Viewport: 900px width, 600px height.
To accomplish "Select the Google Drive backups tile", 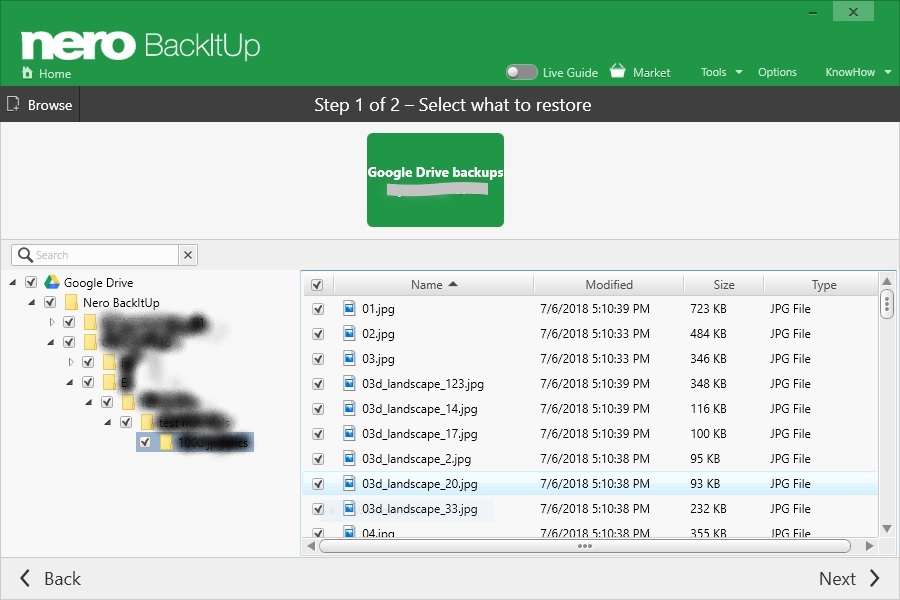I will (x=435, y=180).
